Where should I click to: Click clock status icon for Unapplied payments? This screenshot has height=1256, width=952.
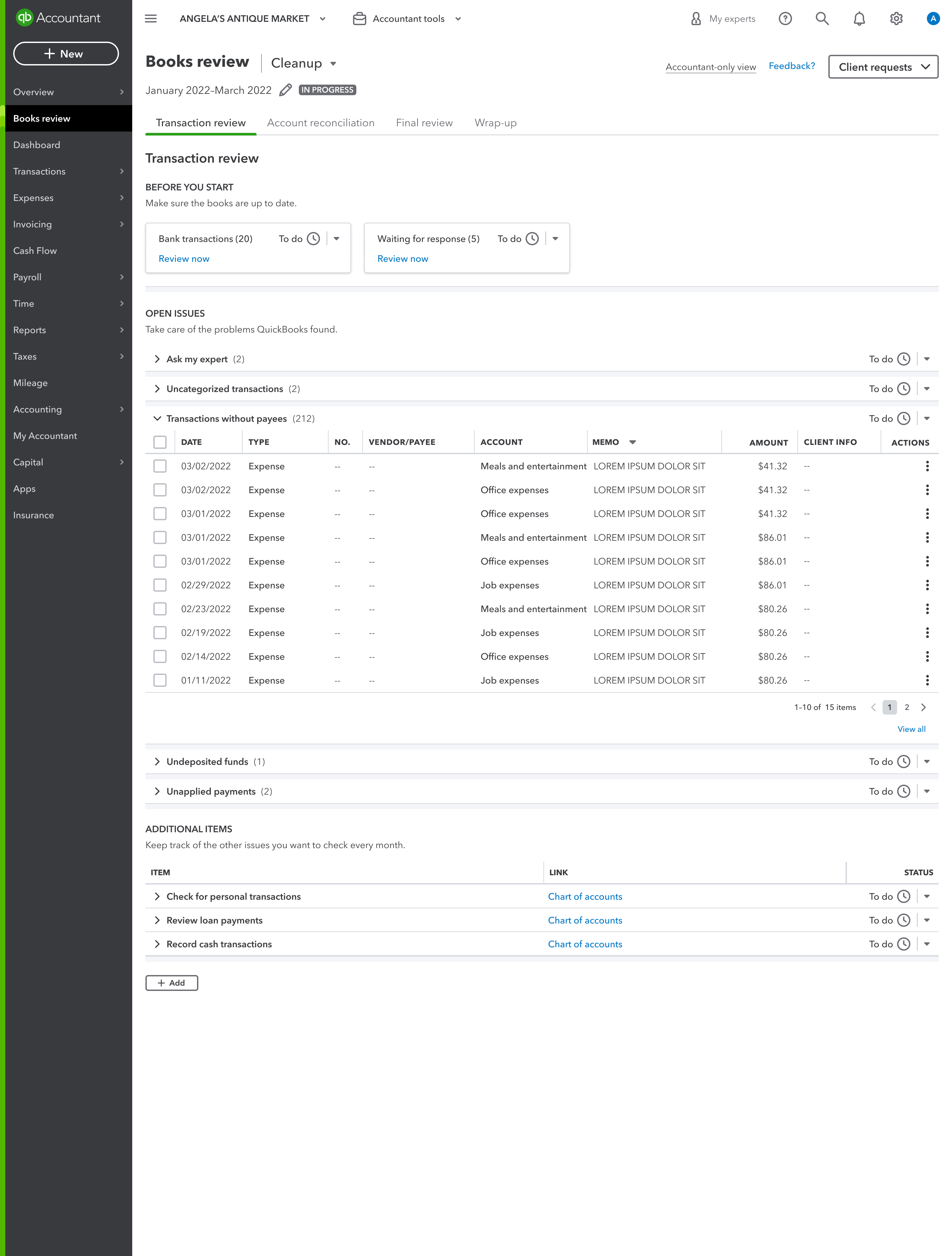pos(904,792)
